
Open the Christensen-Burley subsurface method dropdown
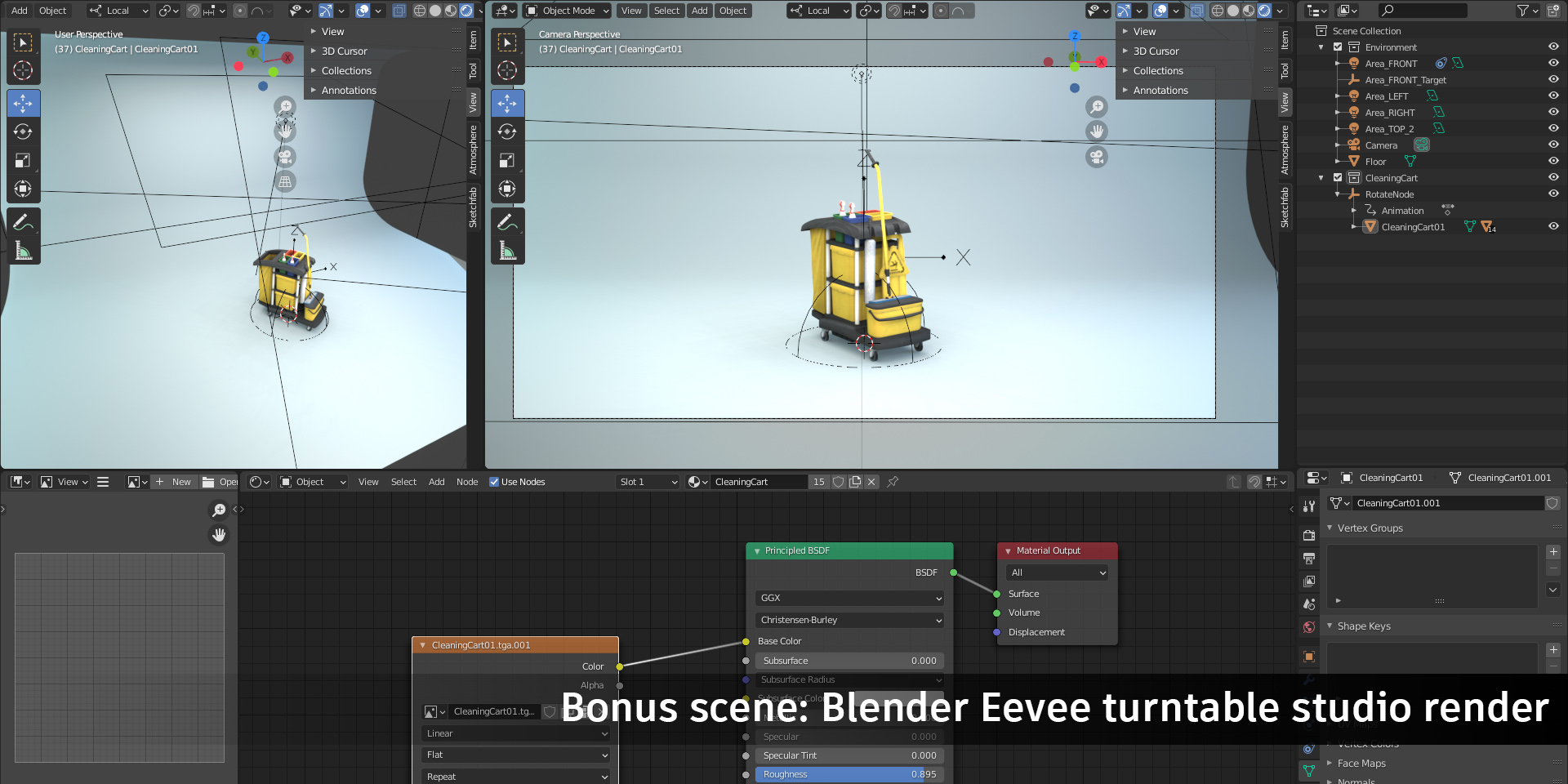(x=849, y=620)
